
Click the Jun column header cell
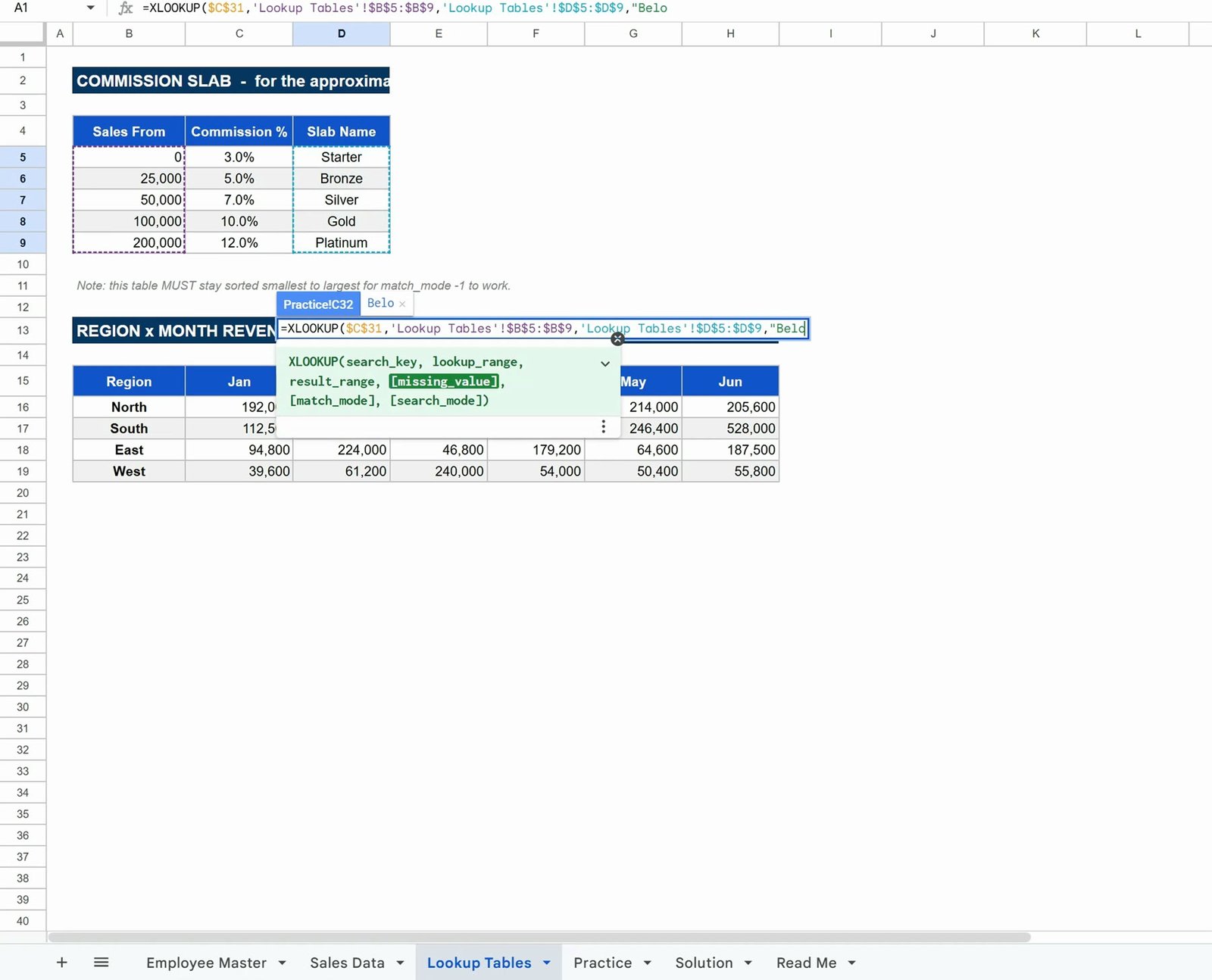pos(730,381)
